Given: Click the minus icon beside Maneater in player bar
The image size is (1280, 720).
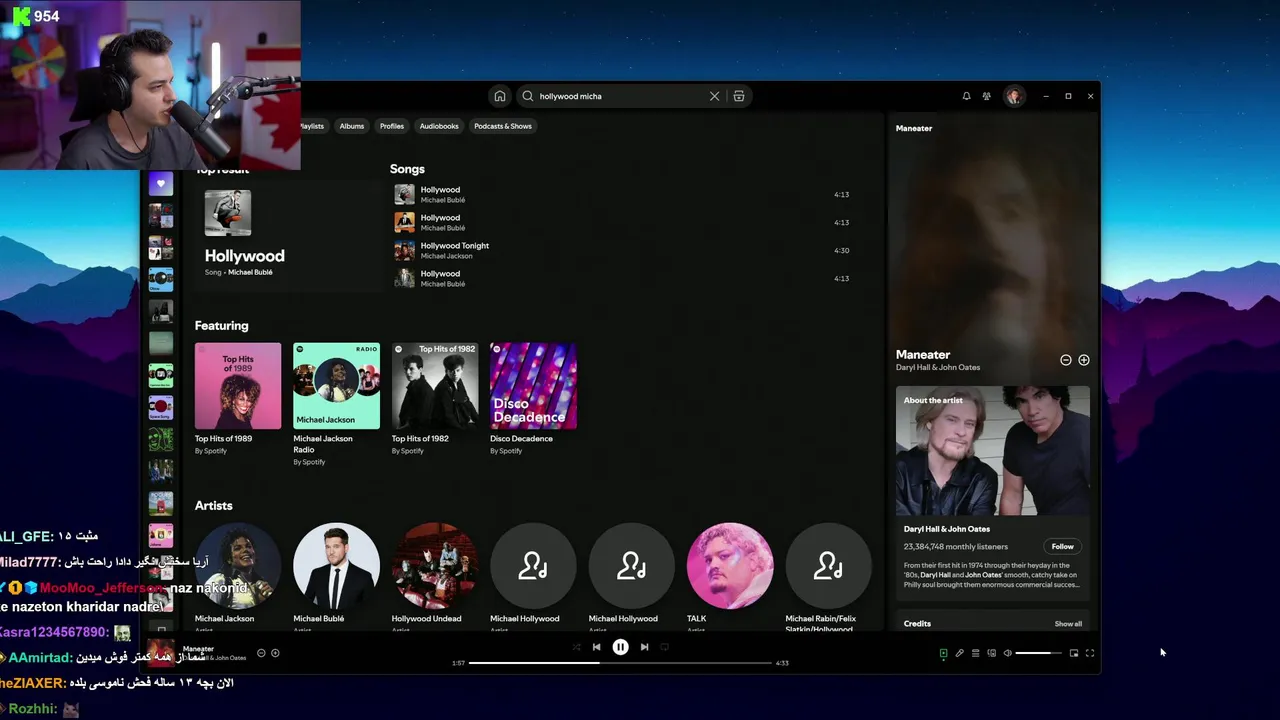Looking at the screenshot, I should coord(261,653).
